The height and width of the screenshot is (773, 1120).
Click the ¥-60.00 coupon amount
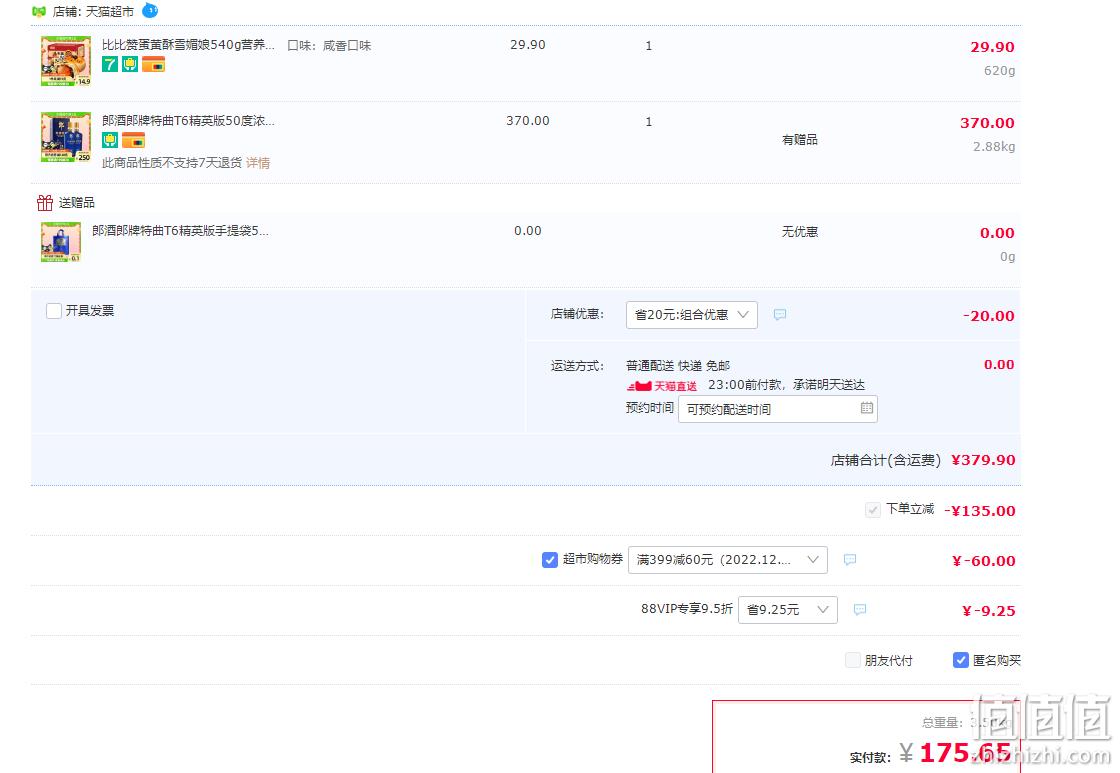pos(983,561)
